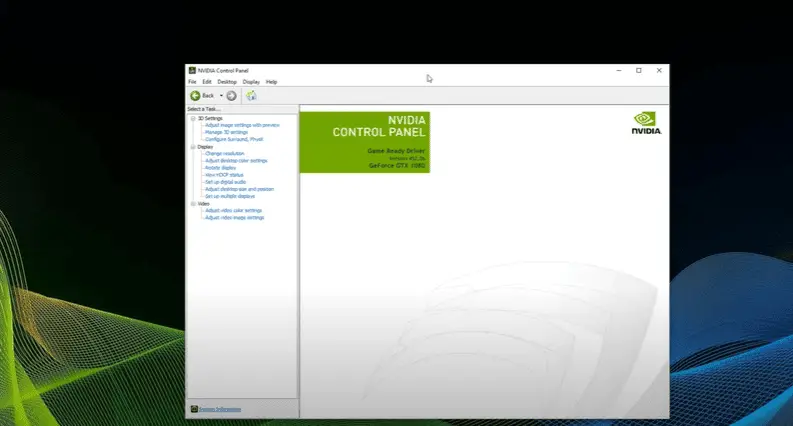The image size is (793, 426).
Task: Click the Game Ready Driver text
Action: (x=396, y=151)
